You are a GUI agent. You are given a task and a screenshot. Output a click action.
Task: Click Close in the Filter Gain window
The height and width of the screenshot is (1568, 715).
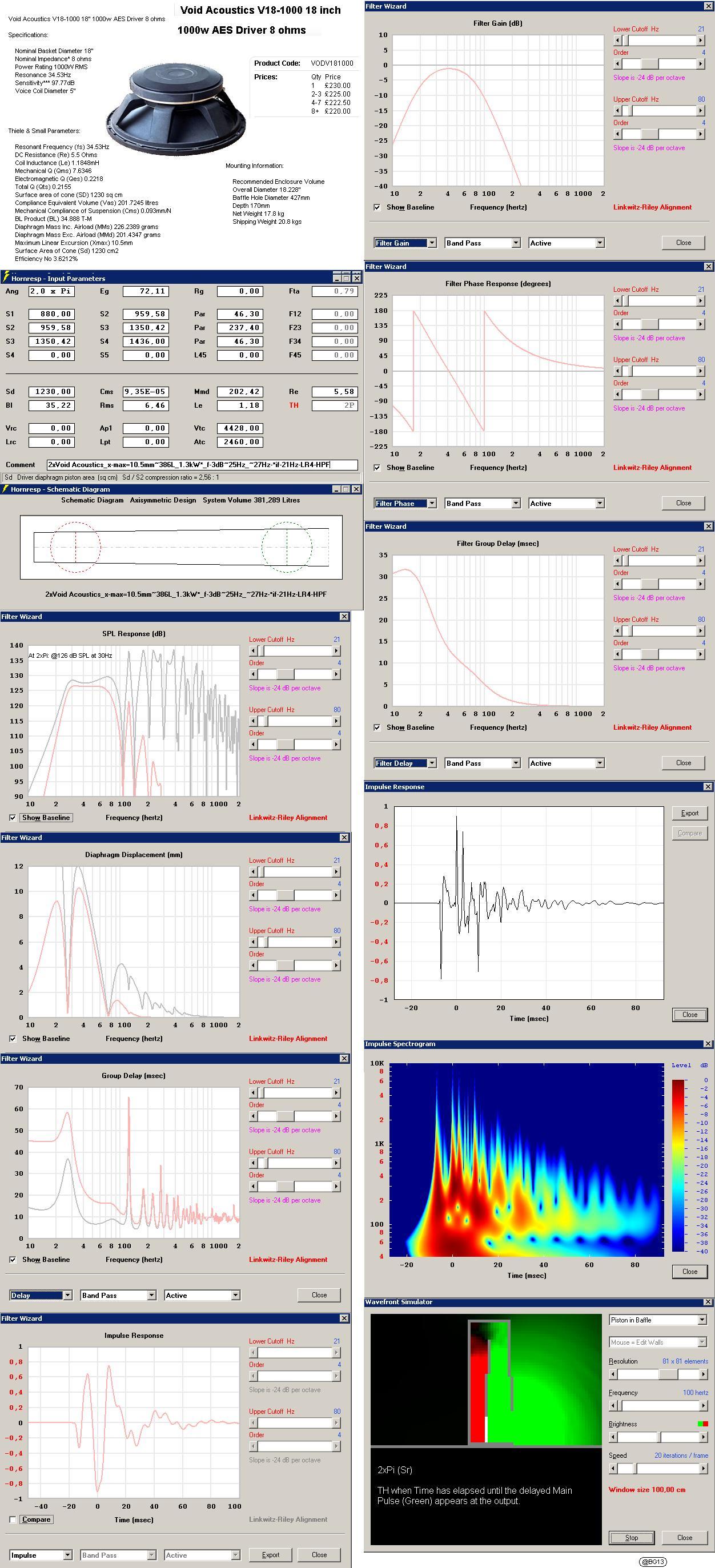point(684,243)
